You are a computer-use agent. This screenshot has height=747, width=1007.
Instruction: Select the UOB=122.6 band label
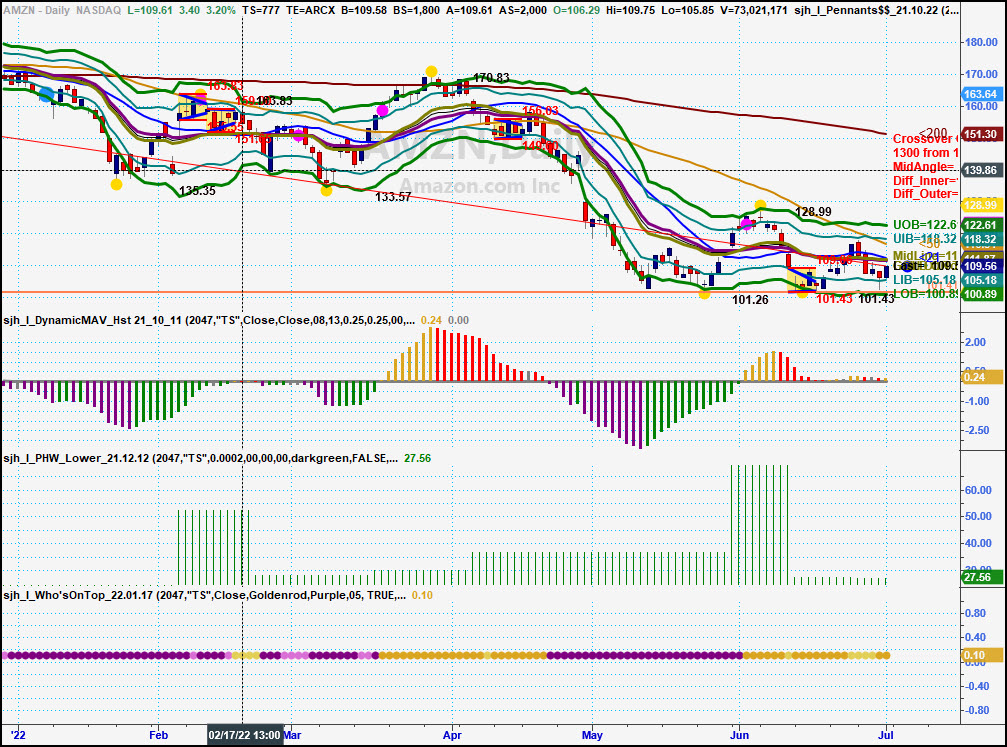[926, 225]
